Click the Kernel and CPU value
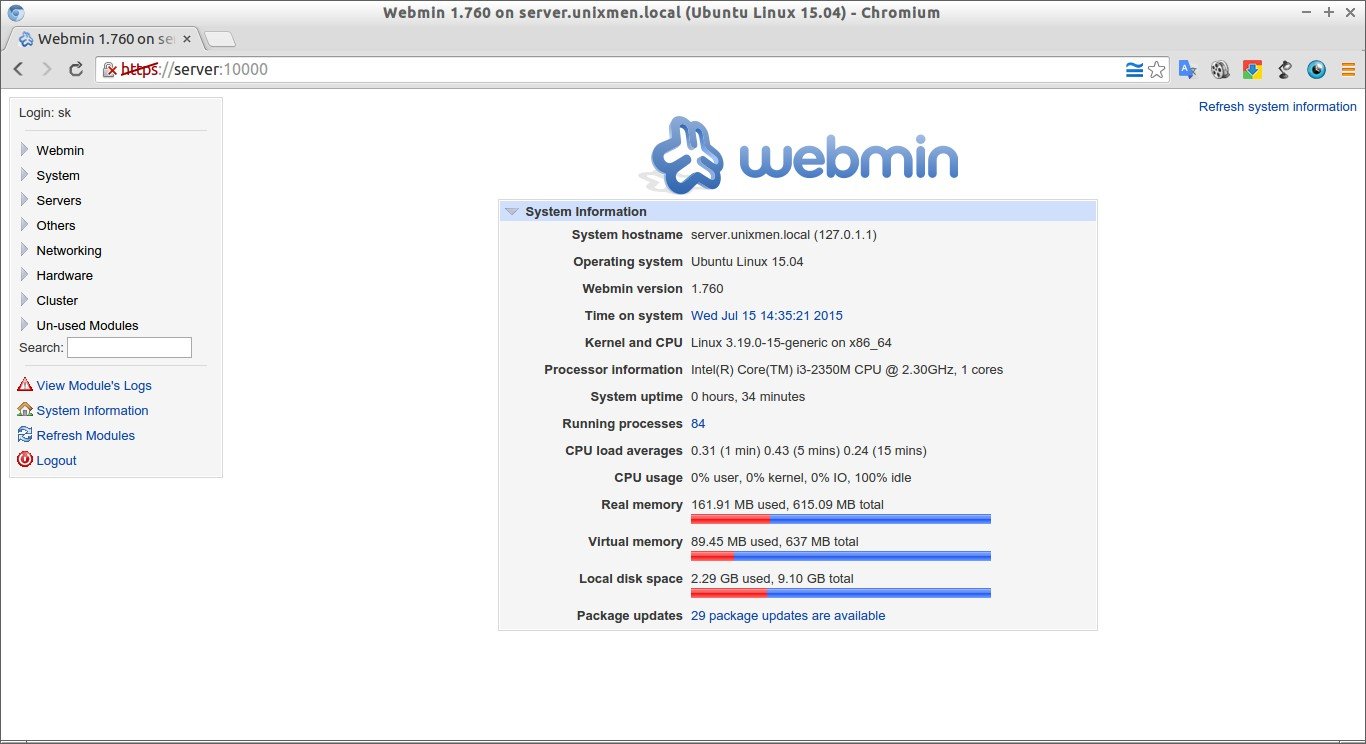 pyautogui.click(x=791, y=342)
